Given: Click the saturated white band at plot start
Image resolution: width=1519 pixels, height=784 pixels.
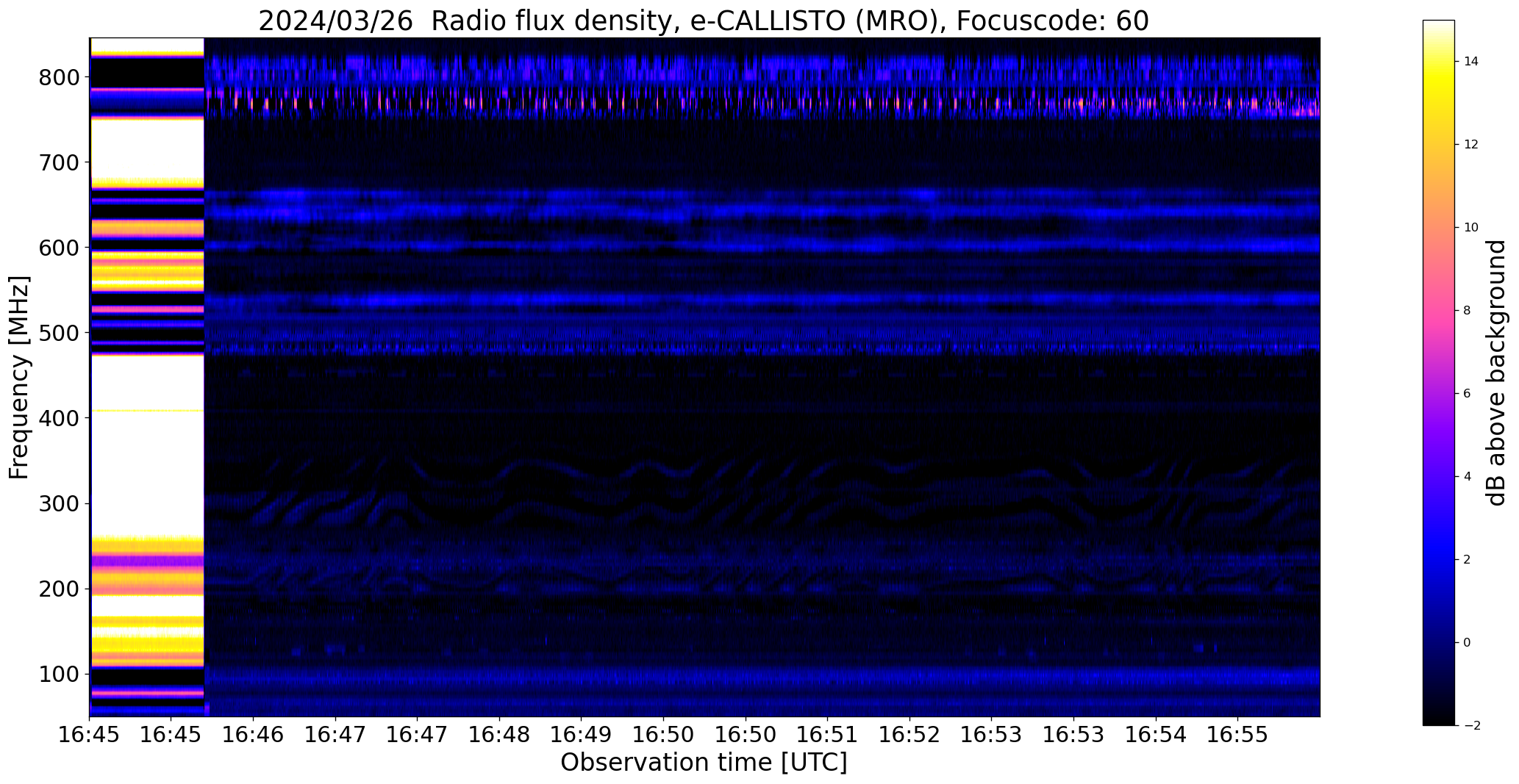Looking at the screenshot, I should click(147, 377).
